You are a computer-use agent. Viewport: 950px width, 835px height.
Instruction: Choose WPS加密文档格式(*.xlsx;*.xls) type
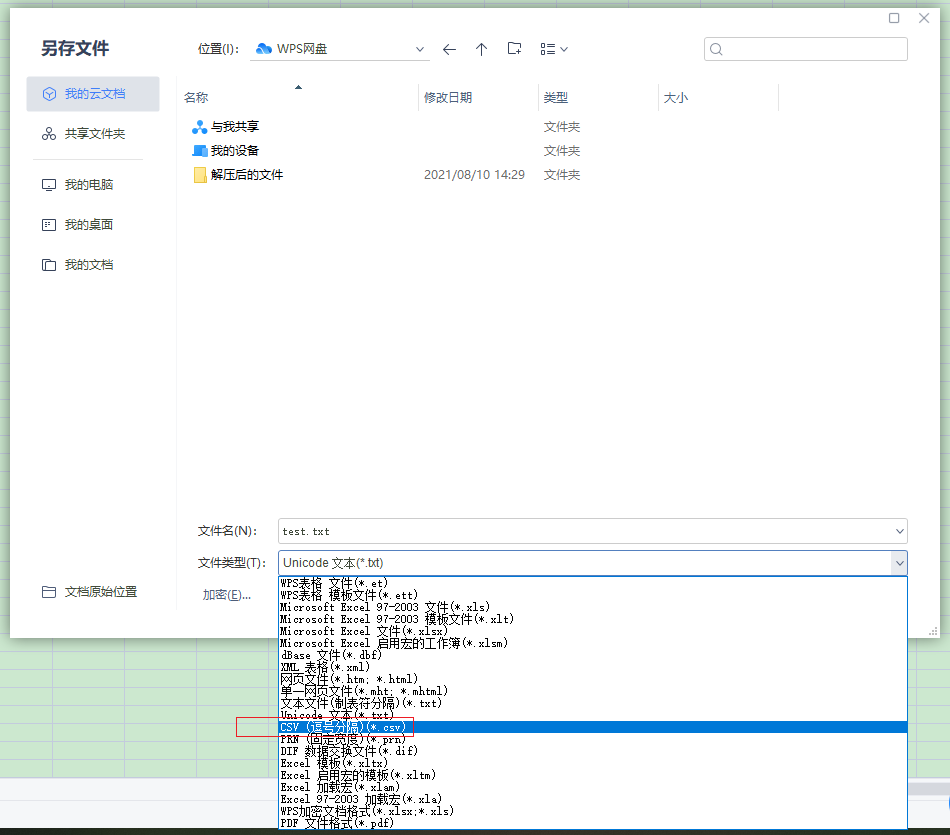click(x=593, y=811)
